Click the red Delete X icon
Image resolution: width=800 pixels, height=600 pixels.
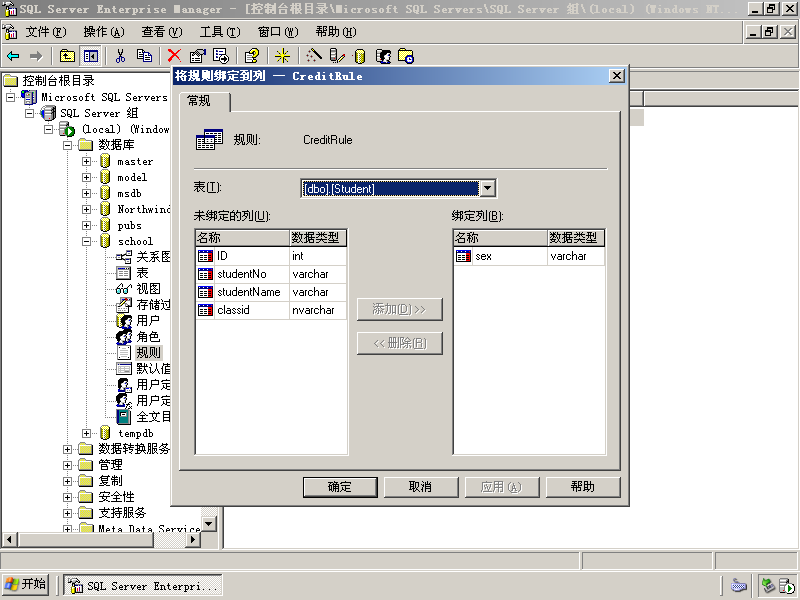click(174, 56)
